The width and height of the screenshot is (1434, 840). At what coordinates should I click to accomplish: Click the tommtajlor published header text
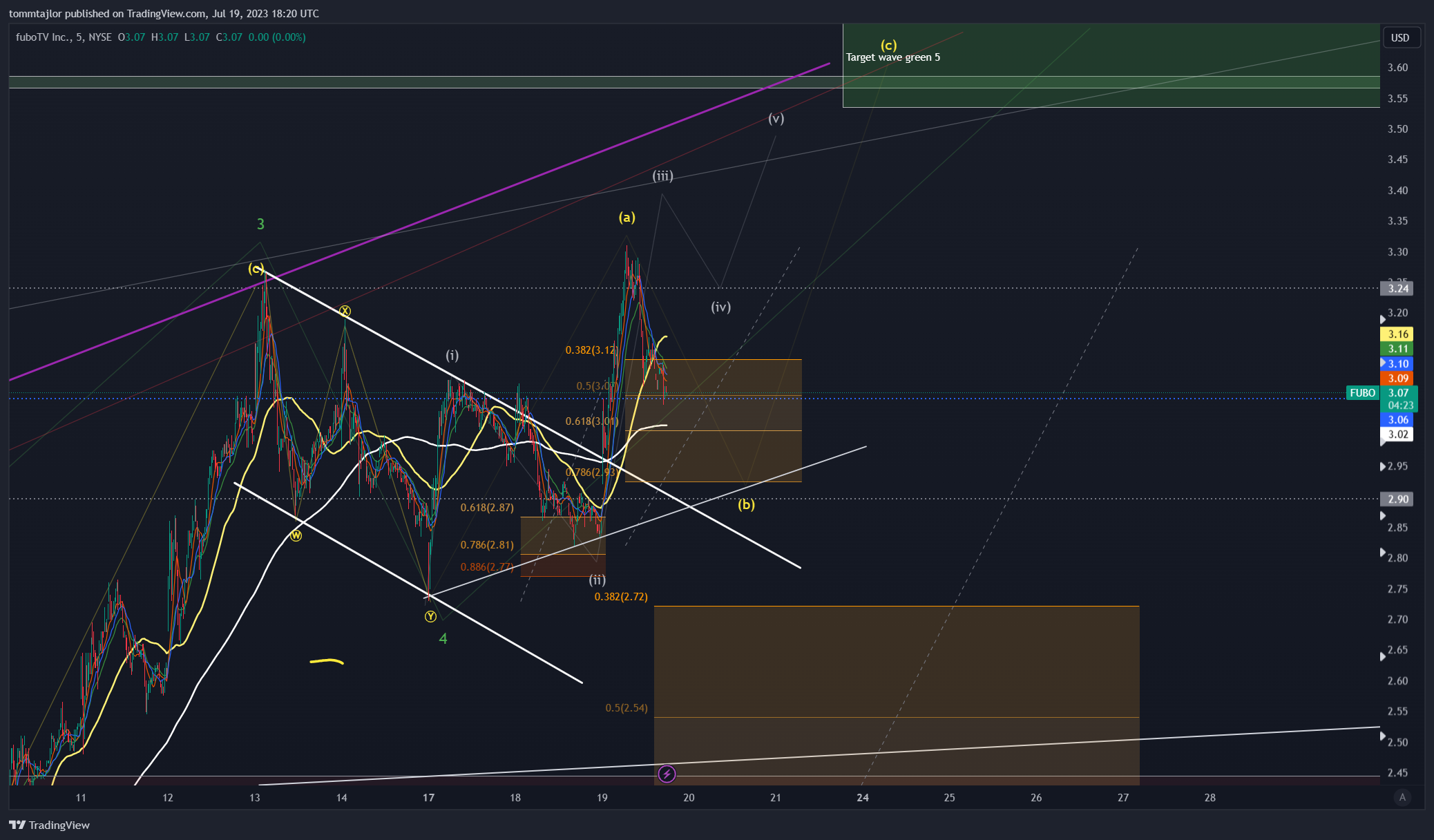pos(164,14)
